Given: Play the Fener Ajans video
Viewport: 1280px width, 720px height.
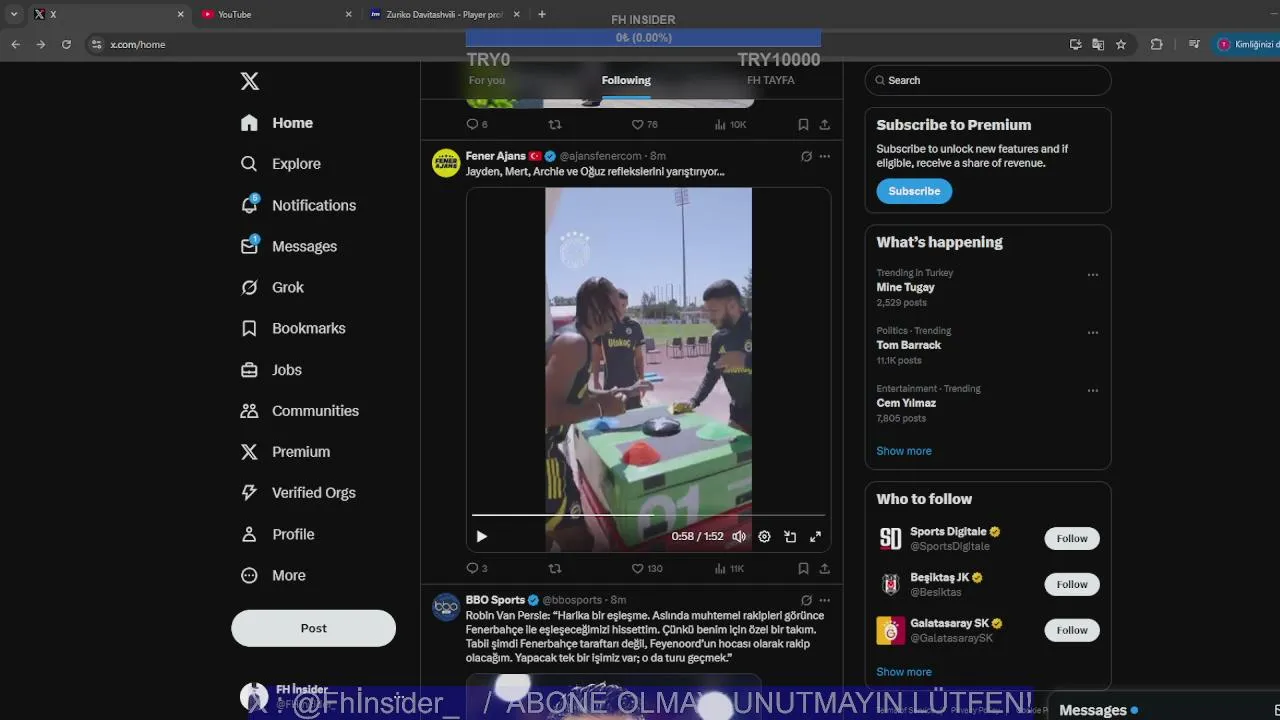Looking at the screenshot, I should [481, 536].
